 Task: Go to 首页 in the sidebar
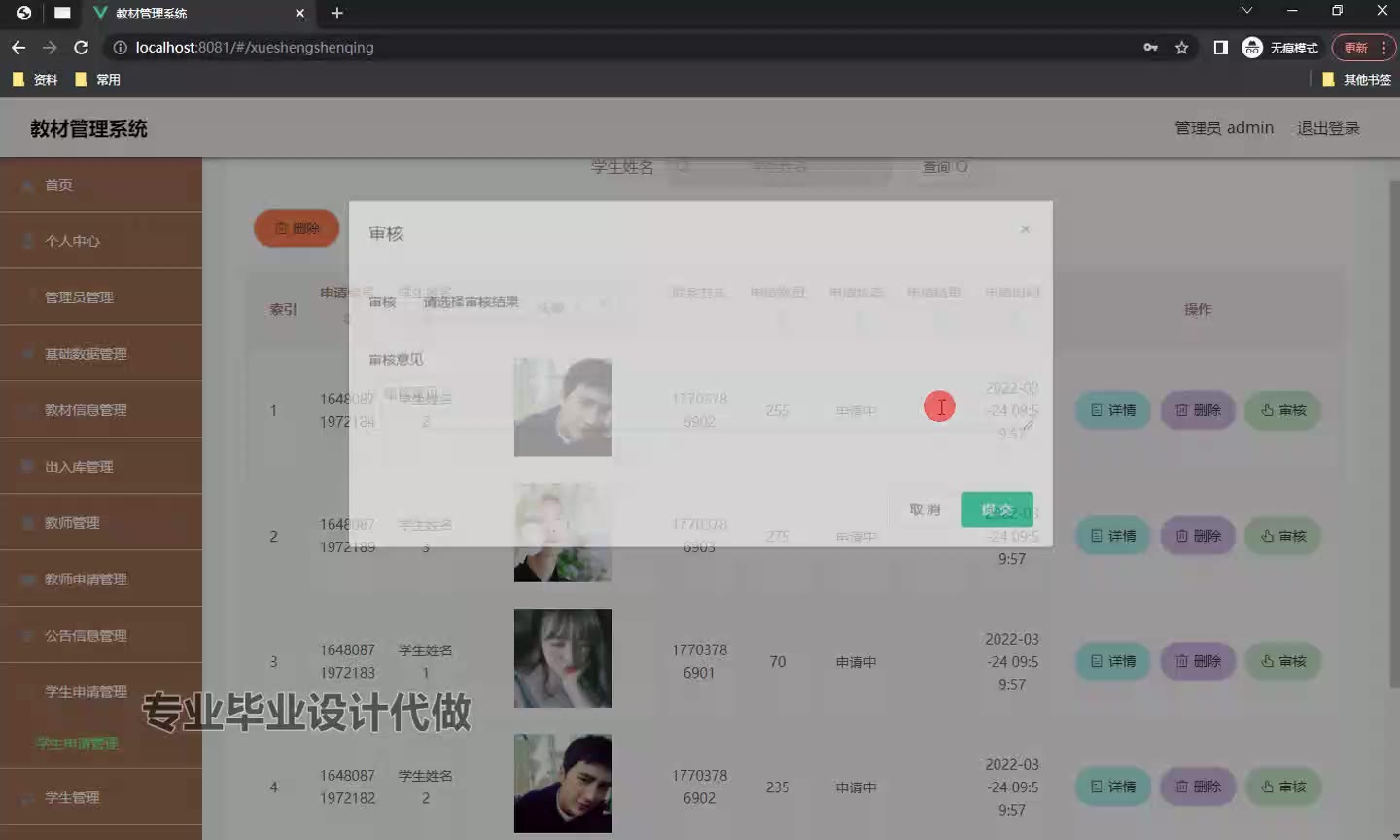[x=101, y=185]
